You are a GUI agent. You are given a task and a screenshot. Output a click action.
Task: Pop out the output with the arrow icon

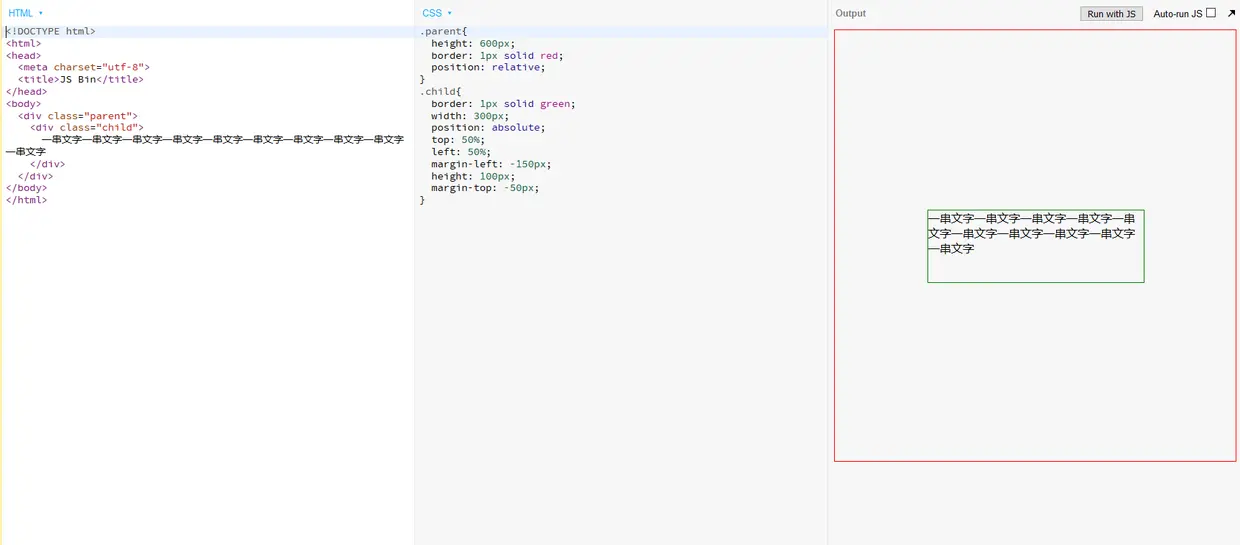[x=1231, y=13]
